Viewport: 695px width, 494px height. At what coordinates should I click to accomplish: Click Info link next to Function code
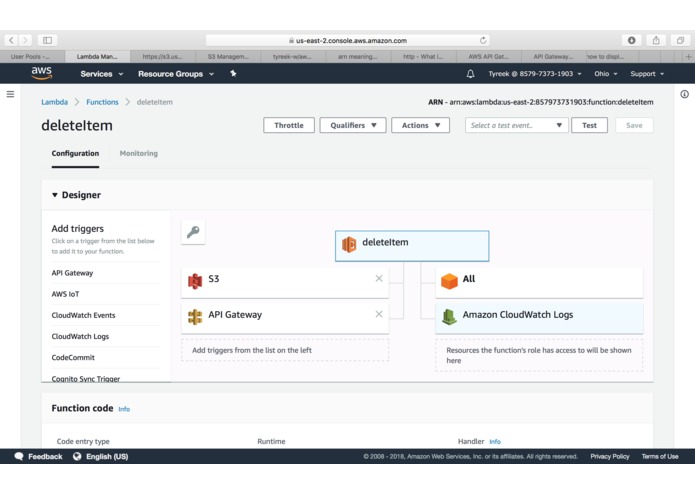coord(124,409)
